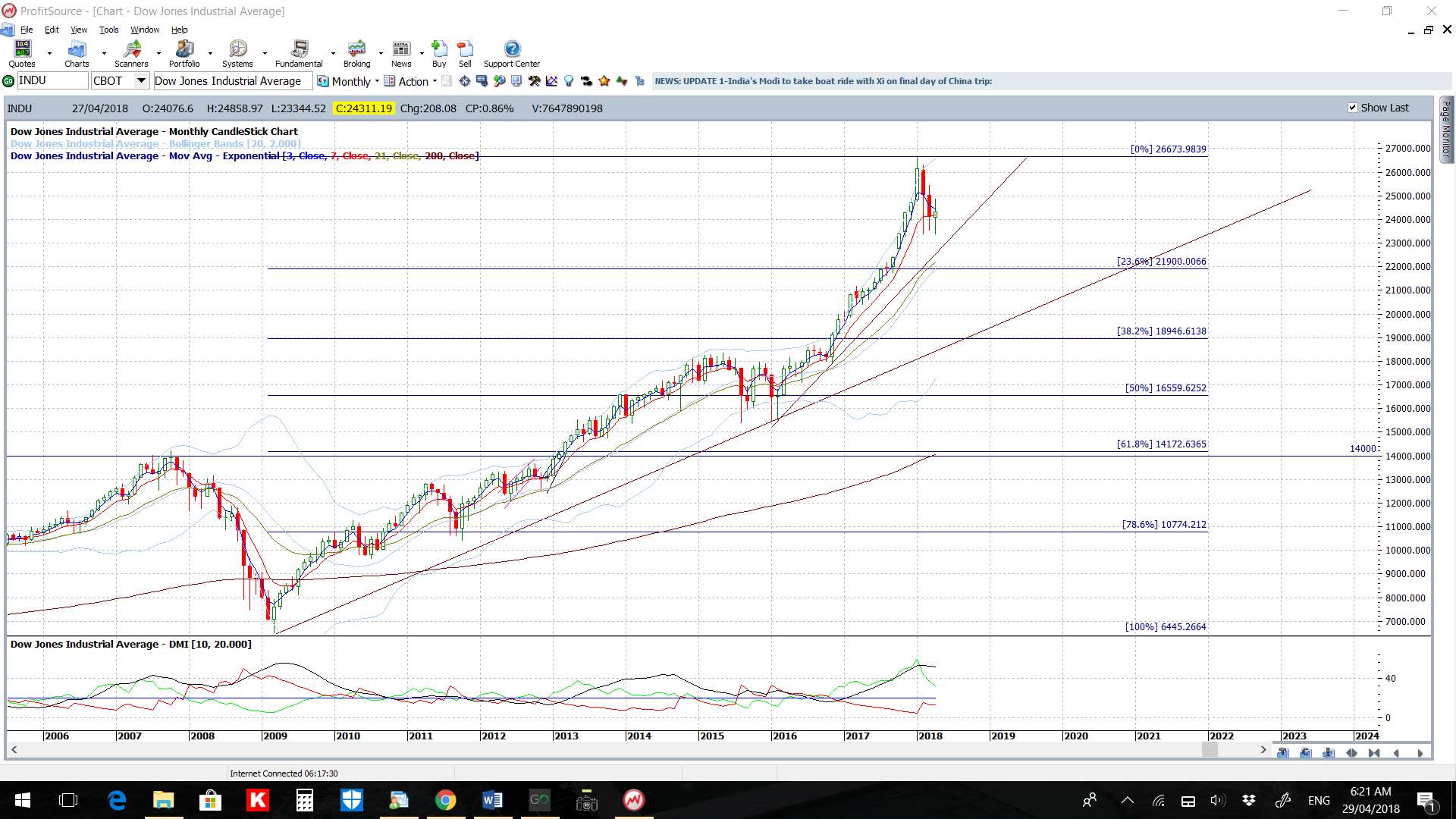The height and width of the screenshot is (819, 1456).
Task: Click the down-arrow chart icon at bottom right
Action: [1328, 753]
